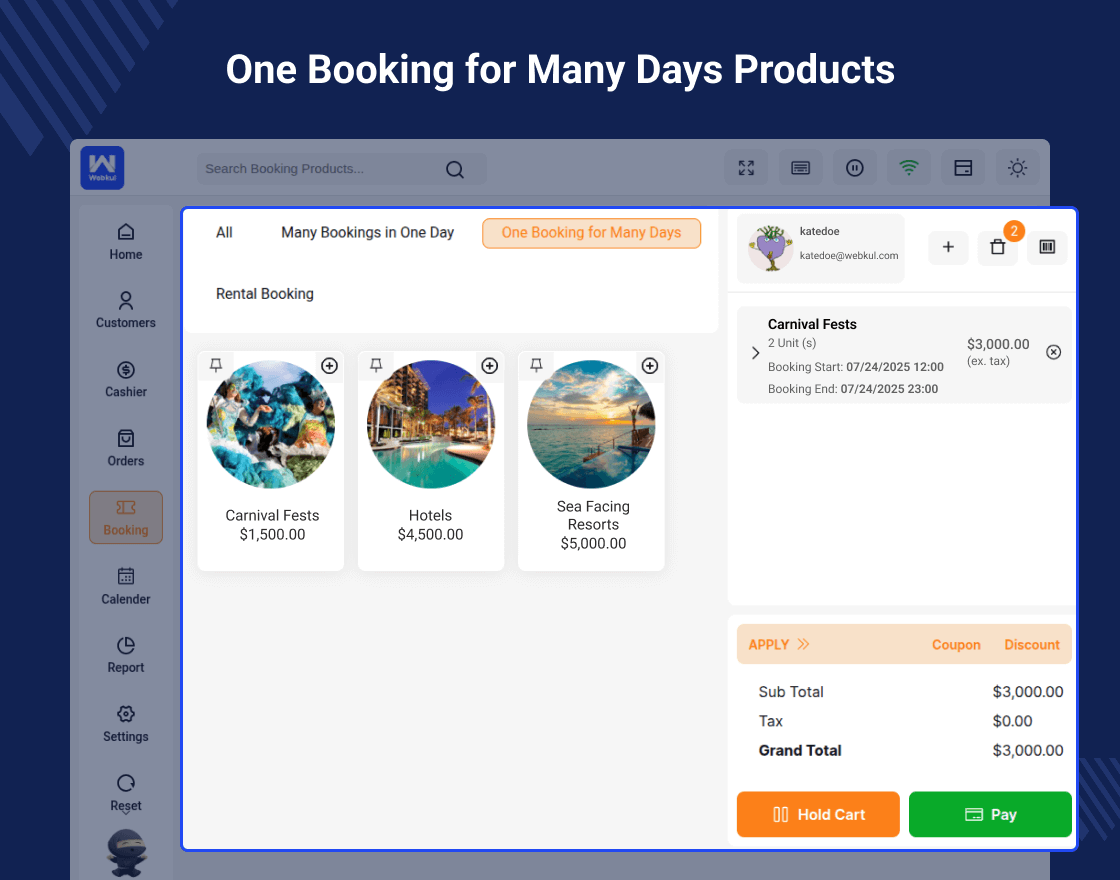
Task: Click the barcode scanner icon
Action: pyautogui.click(x=1047, y=247)
